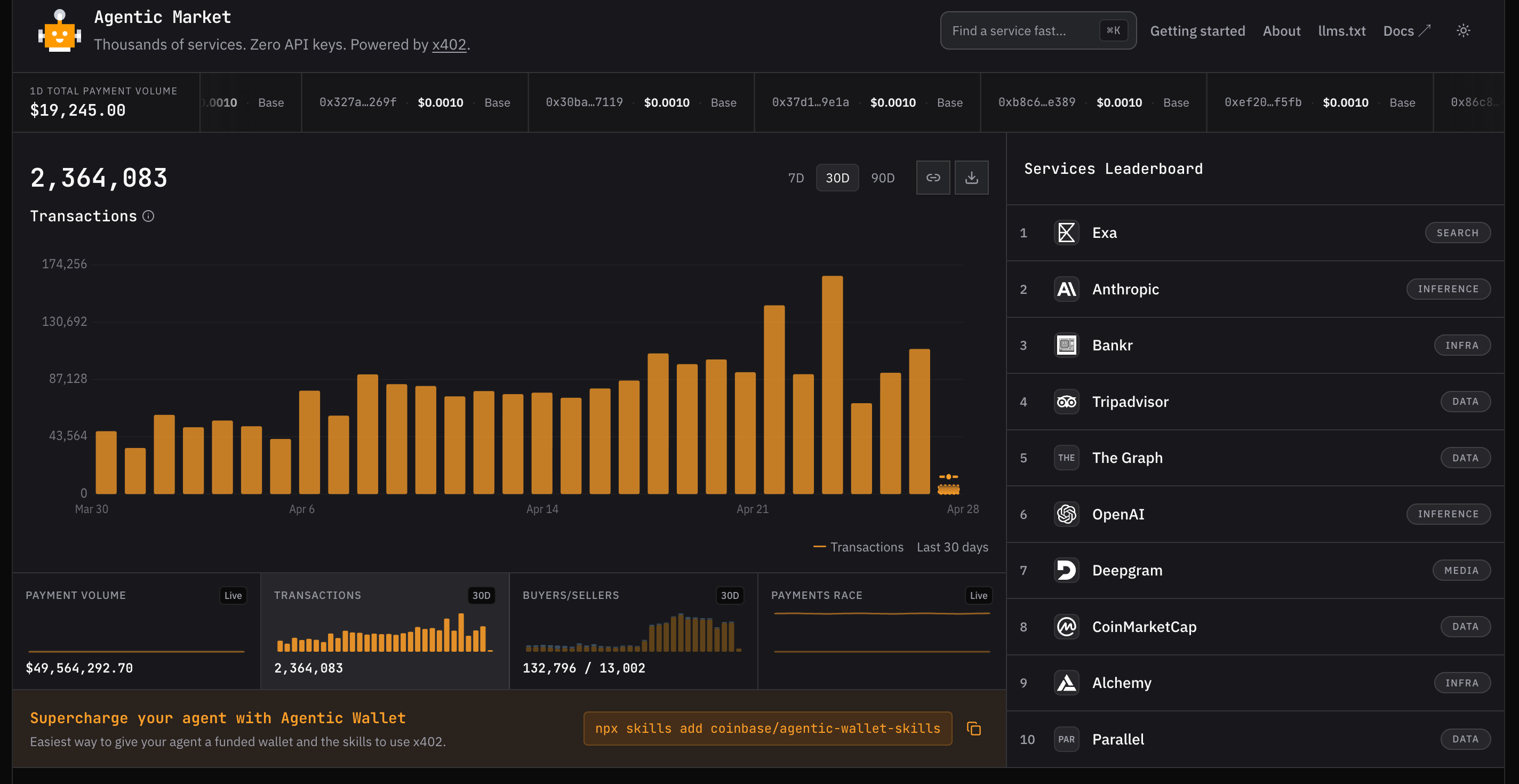
Task: Follow the x402 link in tagline
Action: pos(449,45)
